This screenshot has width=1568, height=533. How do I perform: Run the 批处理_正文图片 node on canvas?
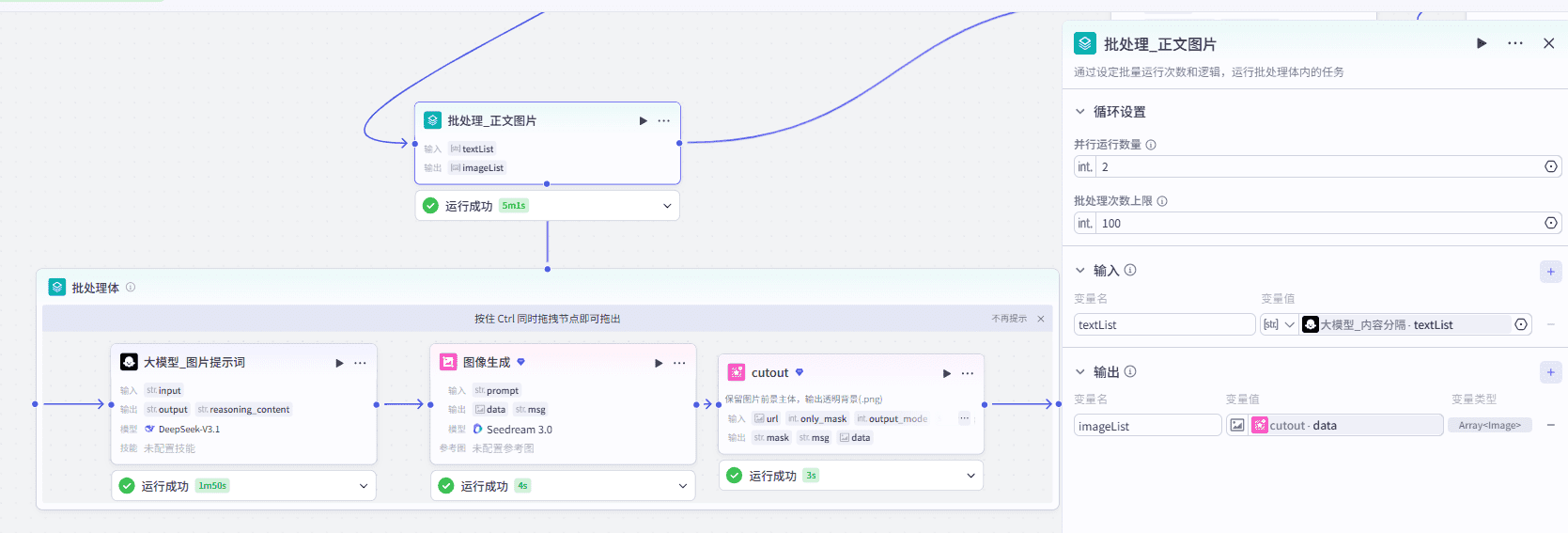coord(643,121)
